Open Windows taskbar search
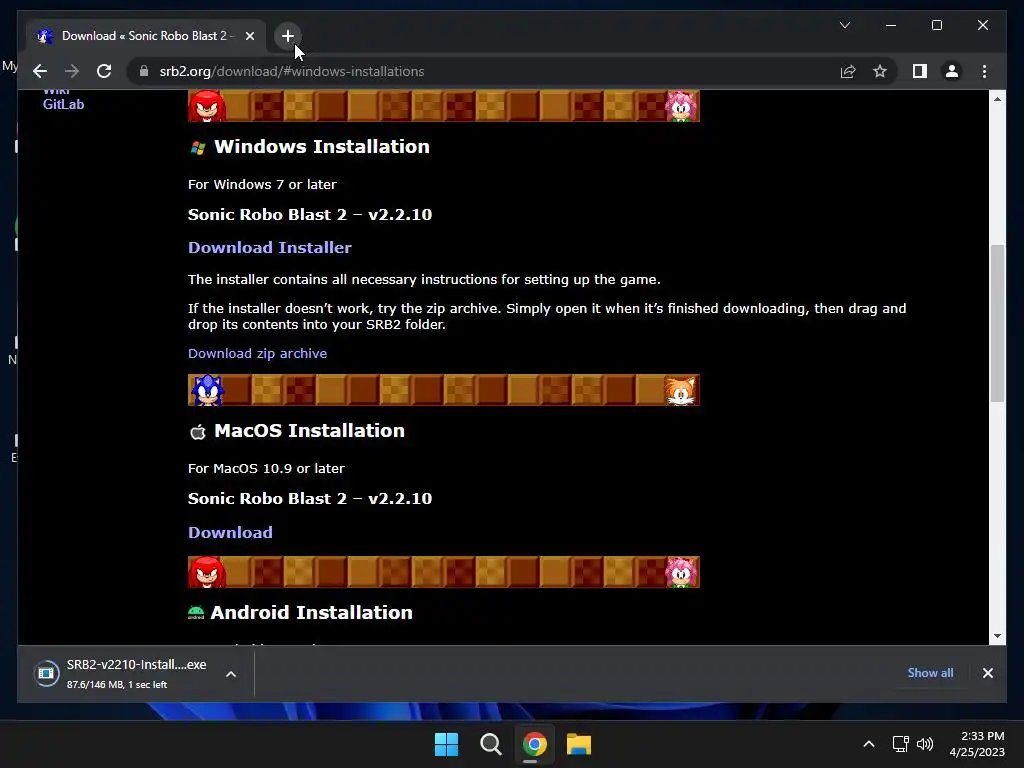This screenshot has width=1024, height=768. tap(490, 744)
